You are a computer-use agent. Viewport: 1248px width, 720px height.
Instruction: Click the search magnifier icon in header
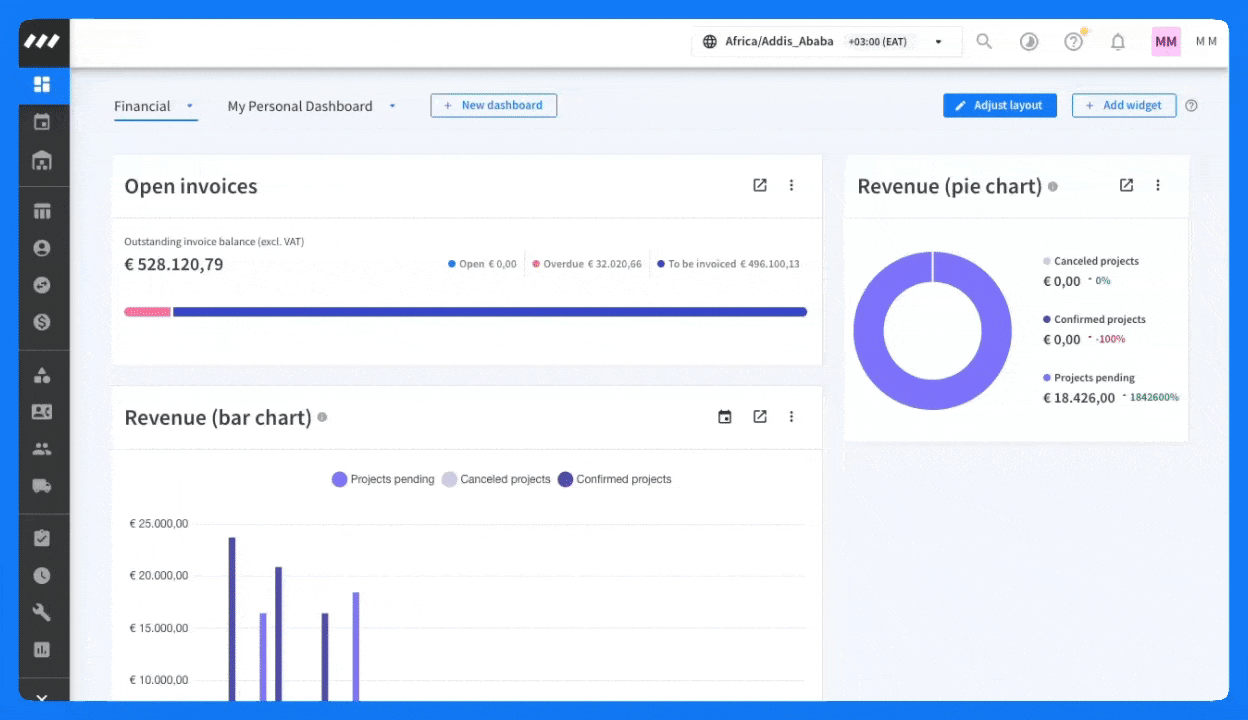(x=984, y=42)
